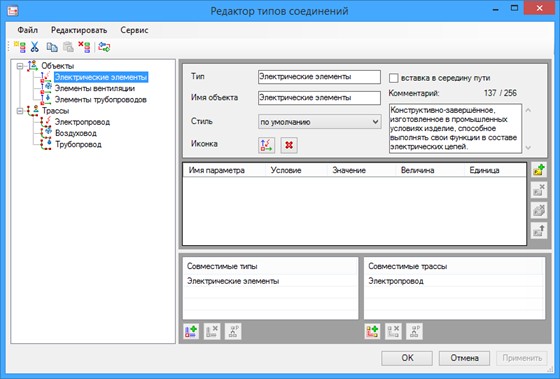560x379 pixels.
Task: Click the Трассы root node icon
Action: pos(32,111)
